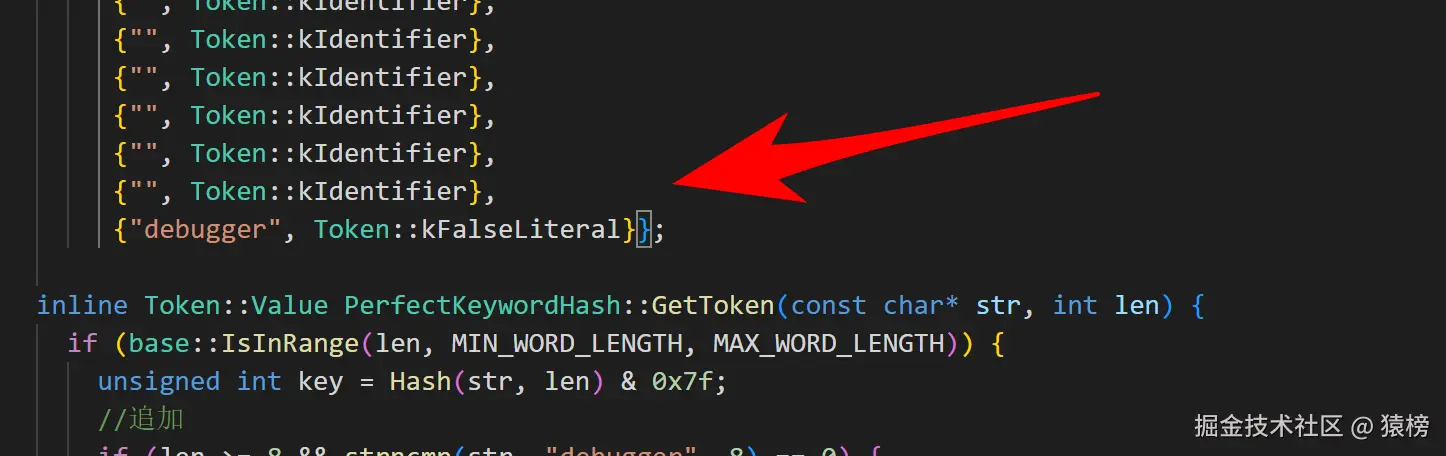Click the GetToken function name
This screenshot has width=1446, height=456.
[713, 306]
